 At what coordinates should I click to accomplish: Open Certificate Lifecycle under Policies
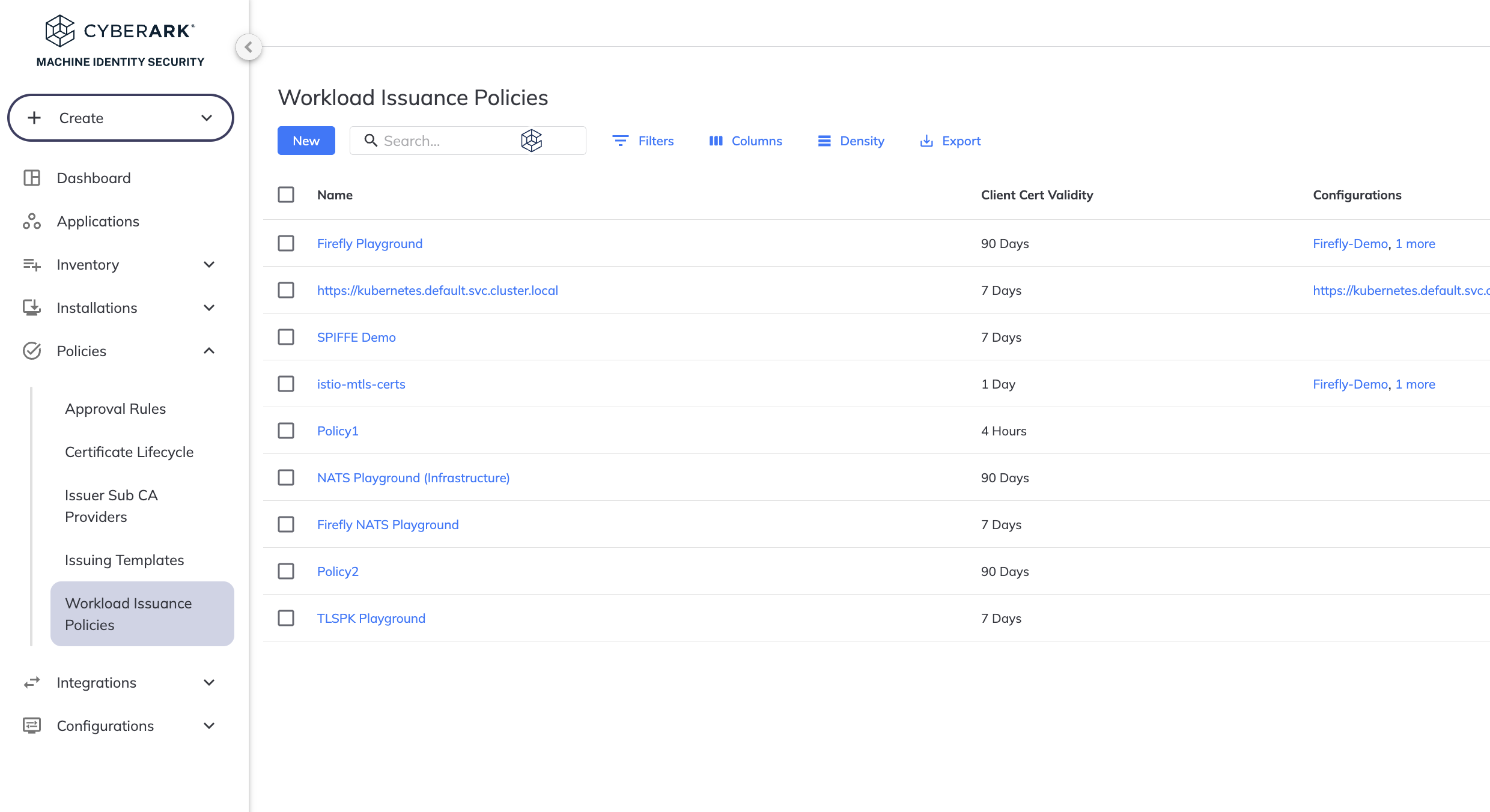129,452
